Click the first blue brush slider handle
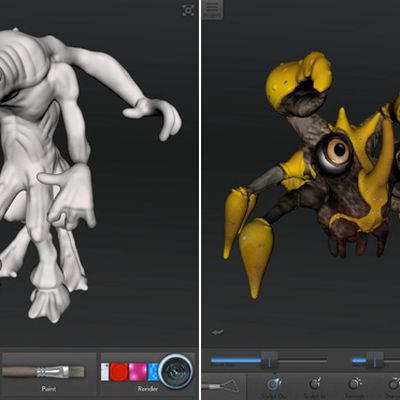 tap(269, 360)
